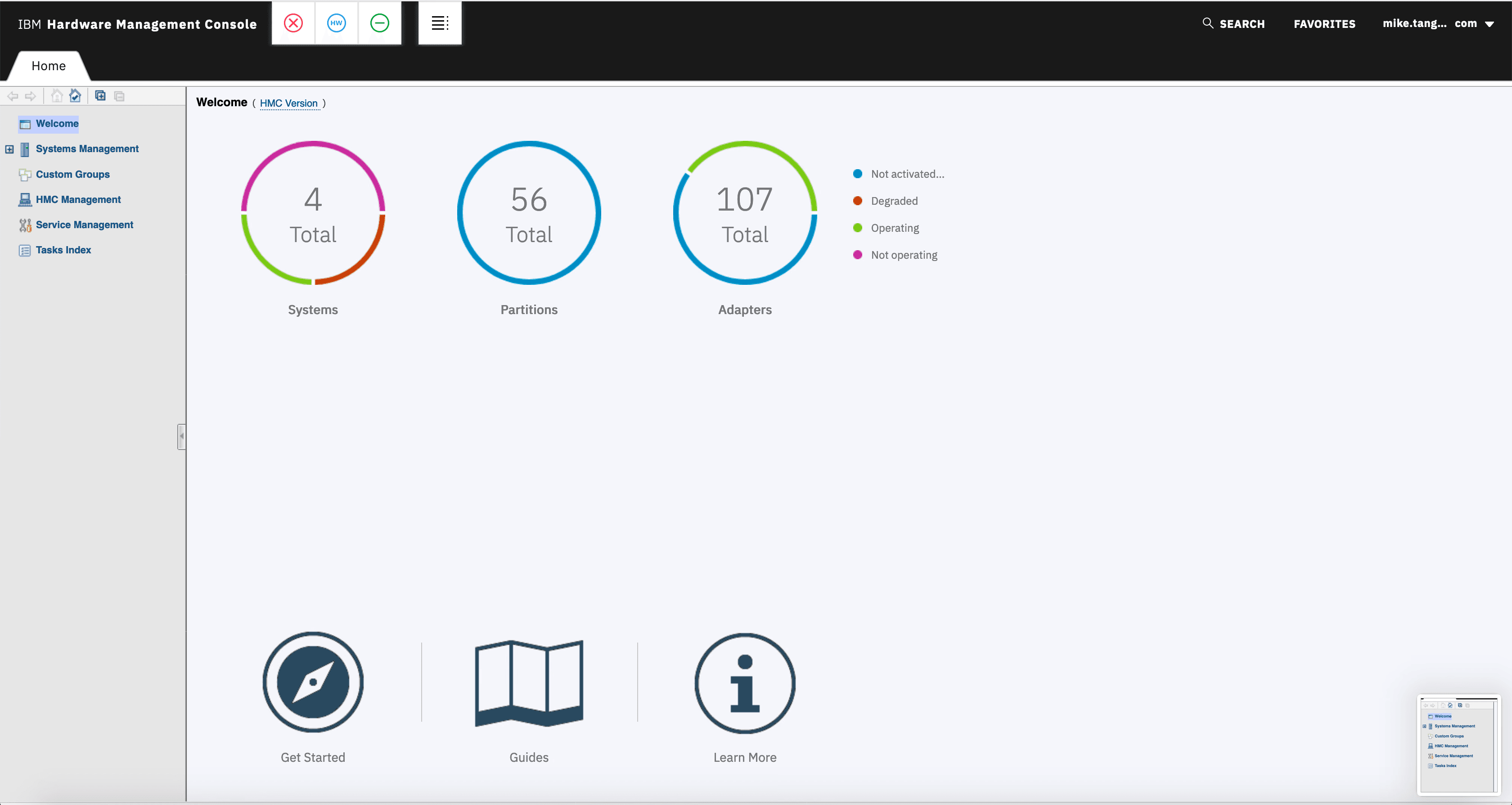Open FAVORITES in the header

tap(1324, 24)
